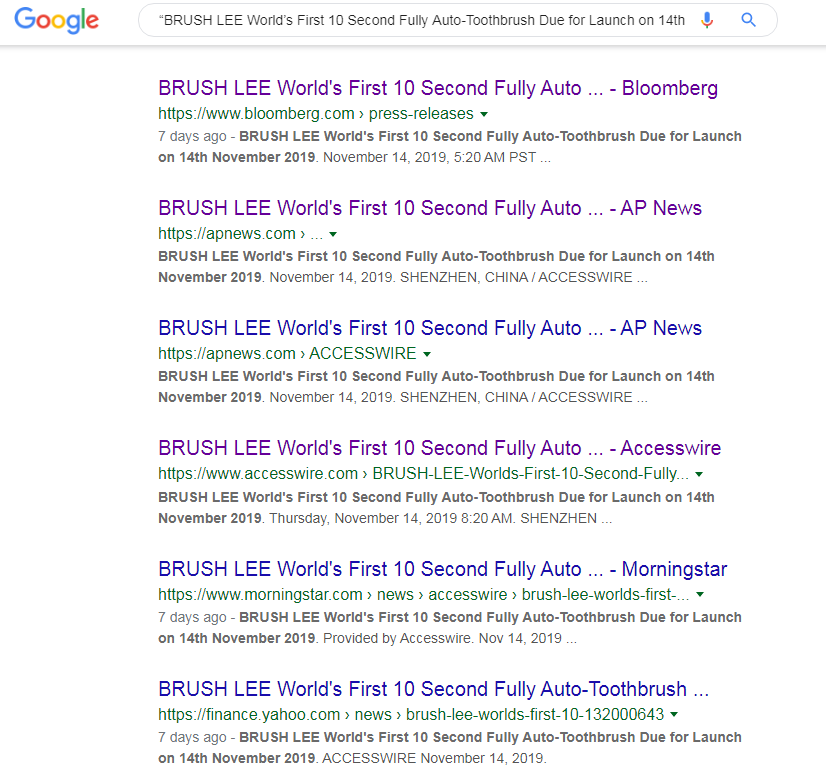Open the Morningstar search result title
Screen dimensions: 826x780
pyautogui.click(x=442, y=569)
